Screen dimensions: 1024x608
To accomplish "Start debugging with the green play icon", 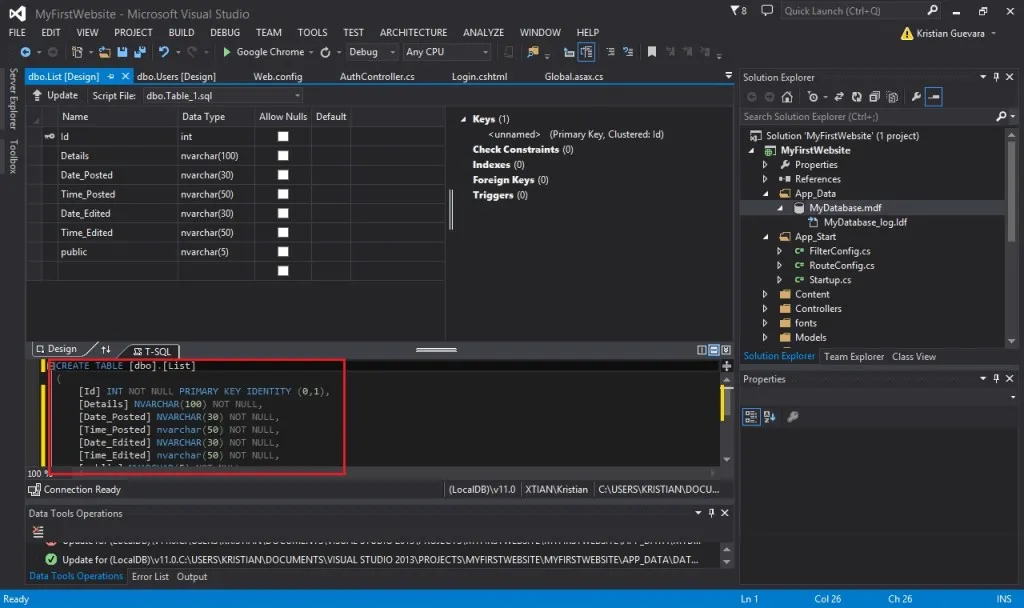I will coord(227,52).
